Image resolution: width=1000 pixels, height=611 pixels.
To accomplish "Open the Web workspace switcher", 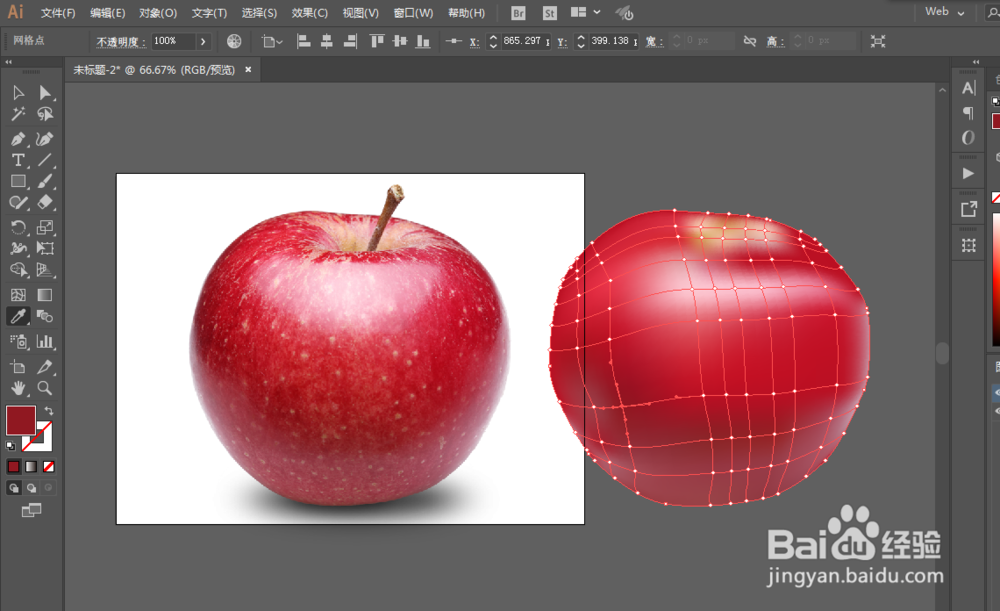I will (945, 11).
